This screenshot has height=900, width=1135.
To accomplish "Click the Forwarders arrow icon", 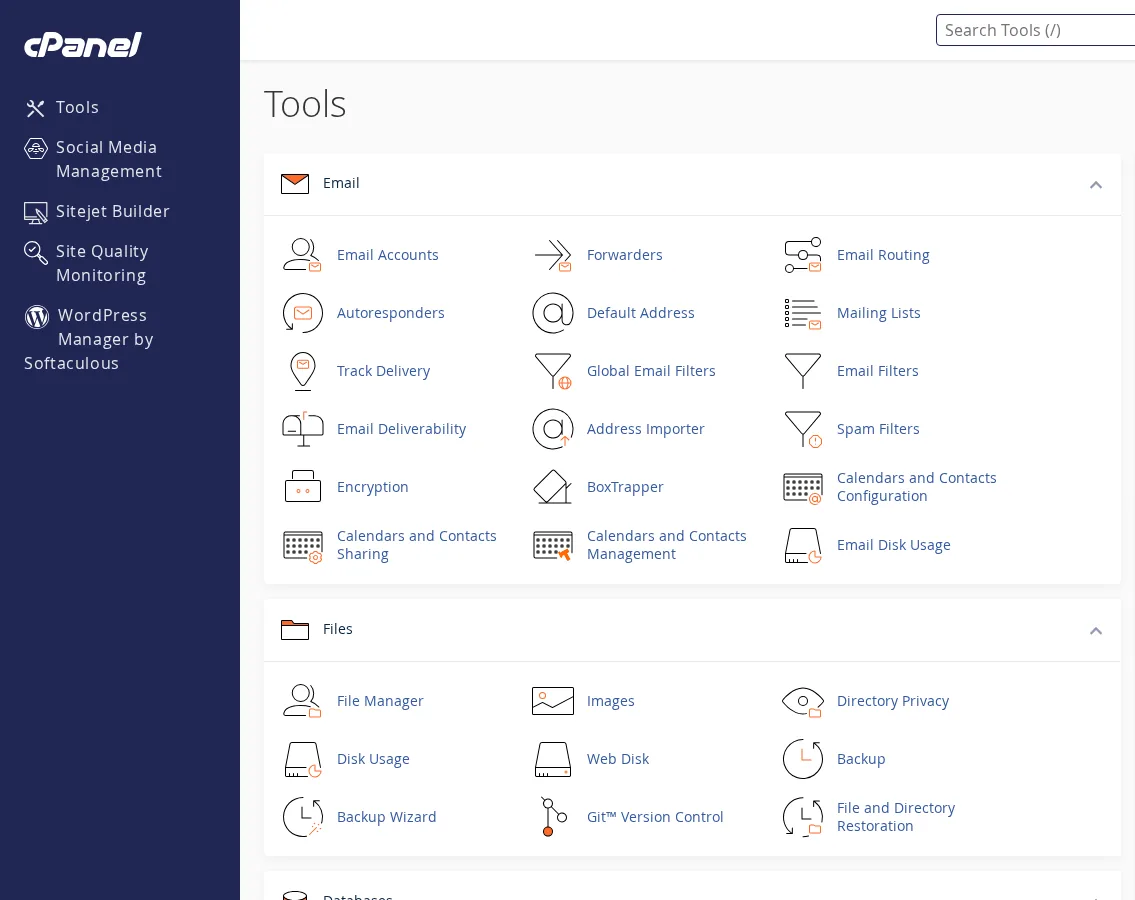I will point(553,255).
